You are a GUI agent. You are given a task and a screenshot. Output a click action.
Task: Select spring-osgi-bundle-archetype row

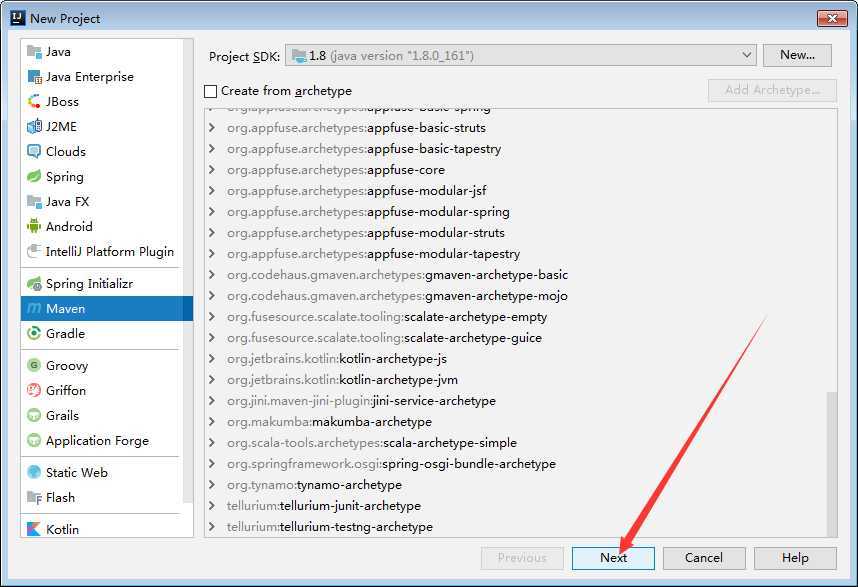click(x=515, y=464)
